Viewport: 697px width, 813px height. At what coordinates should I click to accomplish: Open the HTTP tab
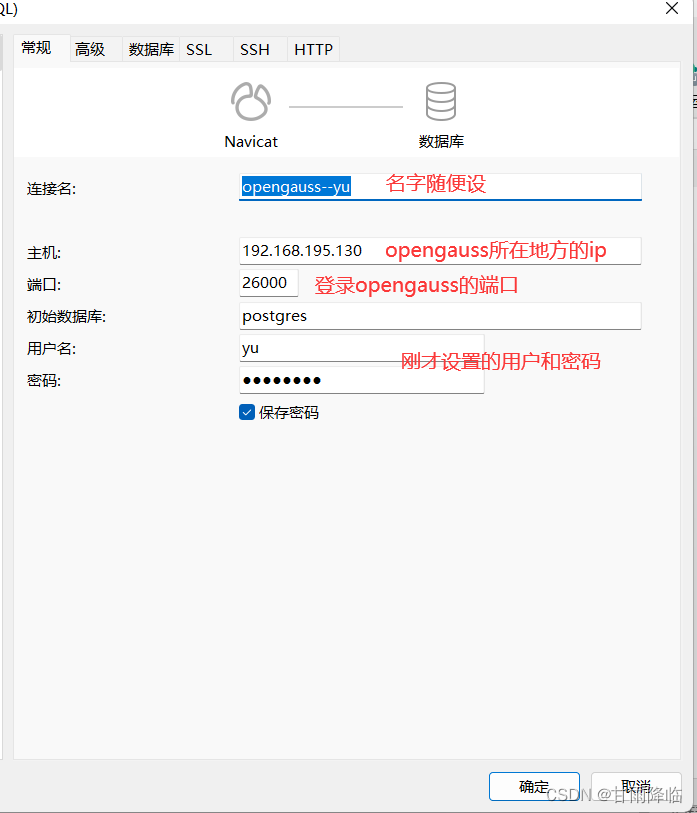click(x=313, y=49)
